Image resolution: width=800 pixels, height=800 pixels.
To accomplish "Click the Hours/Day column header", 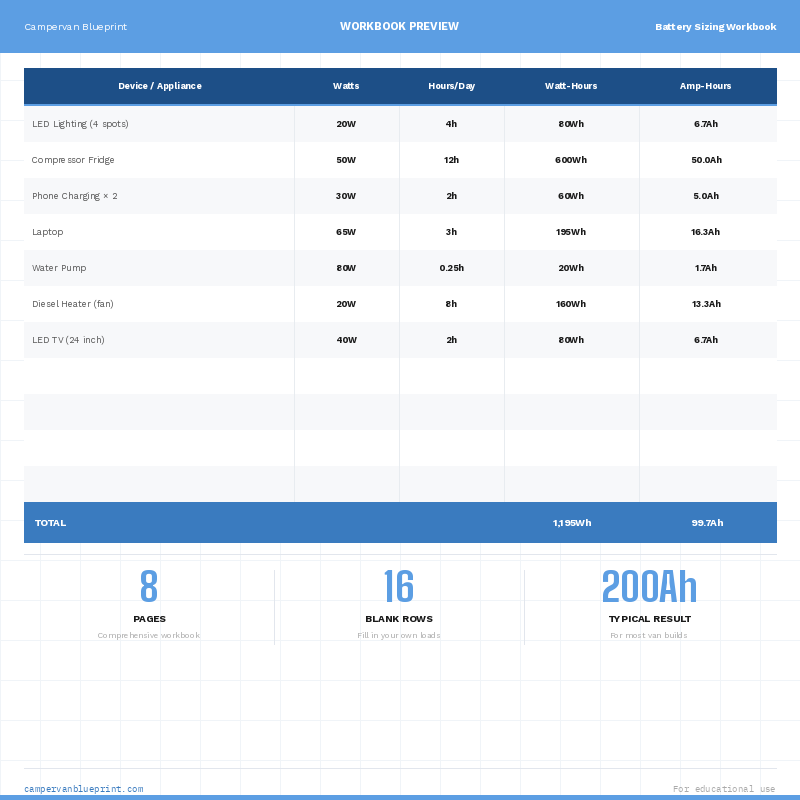I will [451, 86].
